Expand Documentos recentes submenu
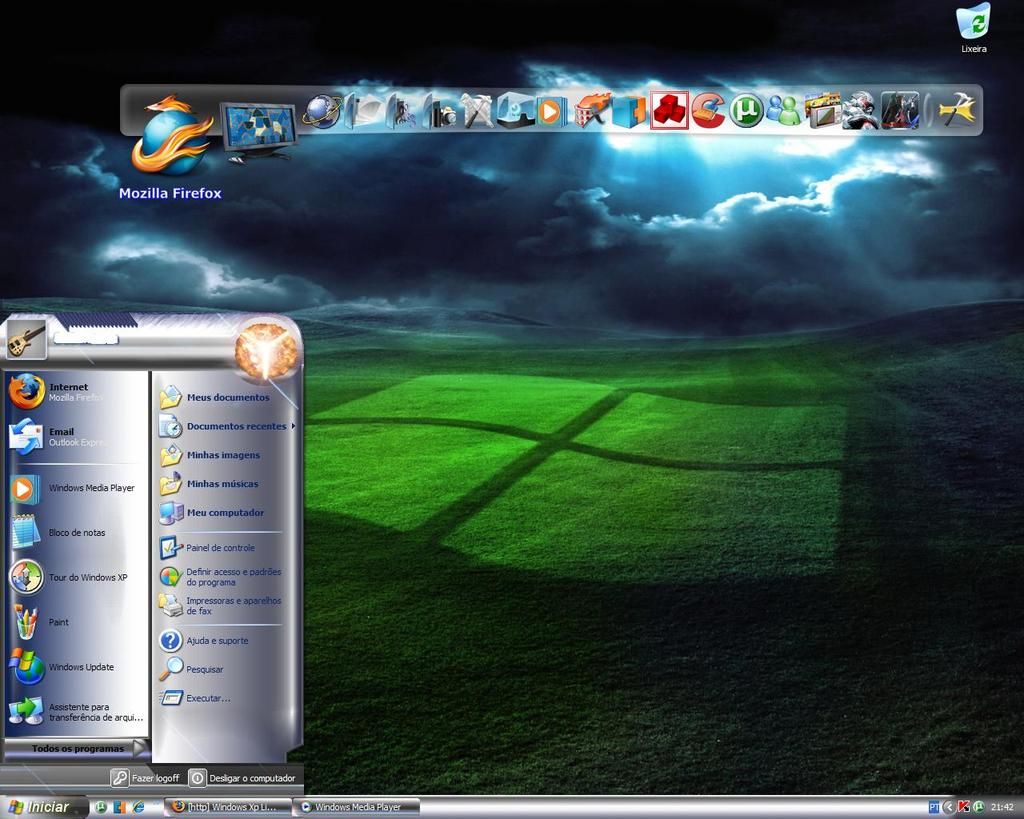The image size is (1024, 819). (227, 426)
